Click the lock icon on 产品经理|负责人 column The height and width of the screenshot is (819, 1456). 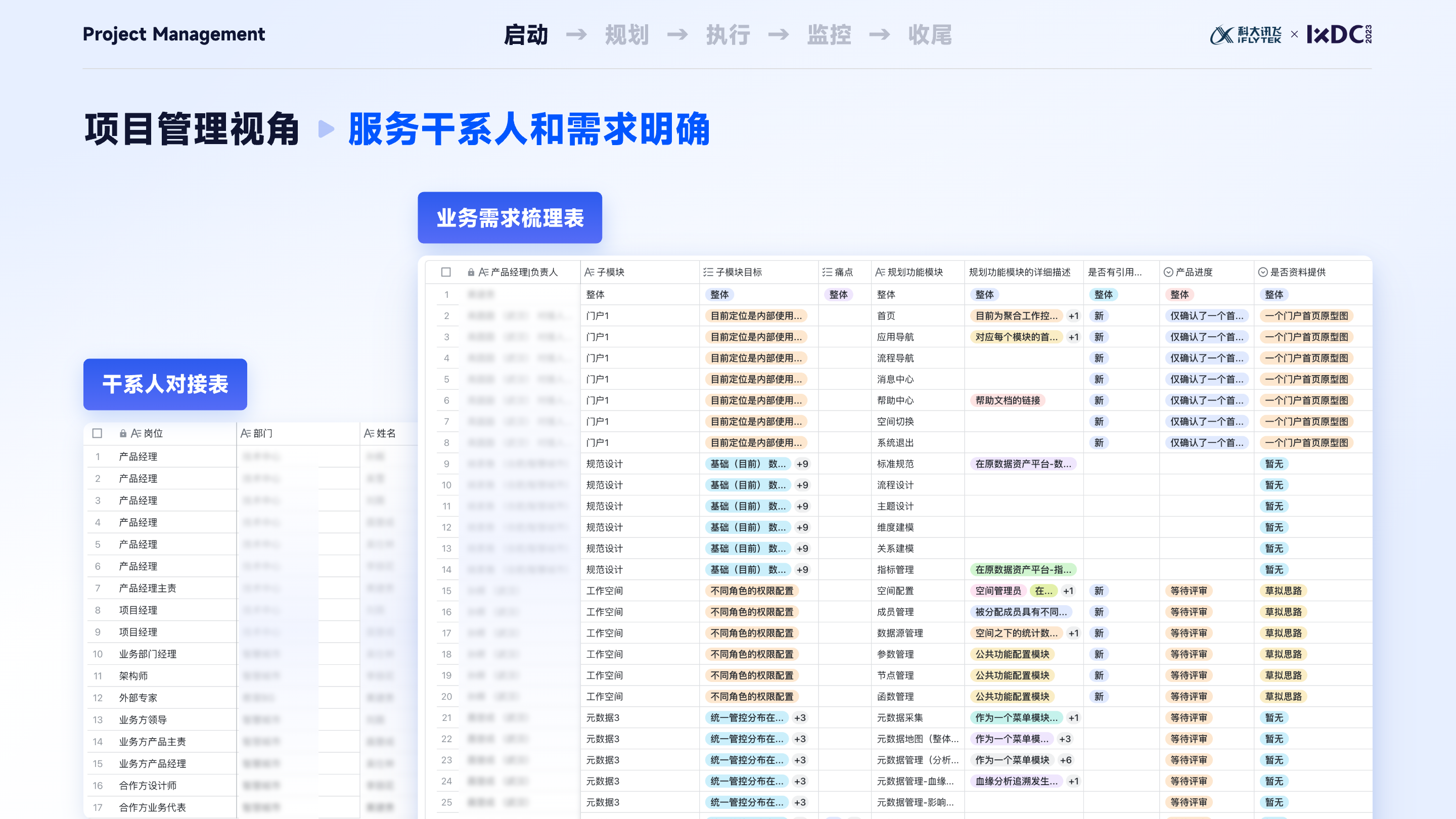tap(471, 272)
